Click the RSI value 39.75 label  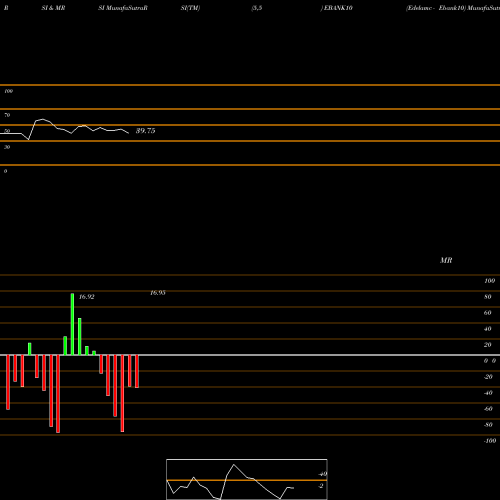[145, 131]
